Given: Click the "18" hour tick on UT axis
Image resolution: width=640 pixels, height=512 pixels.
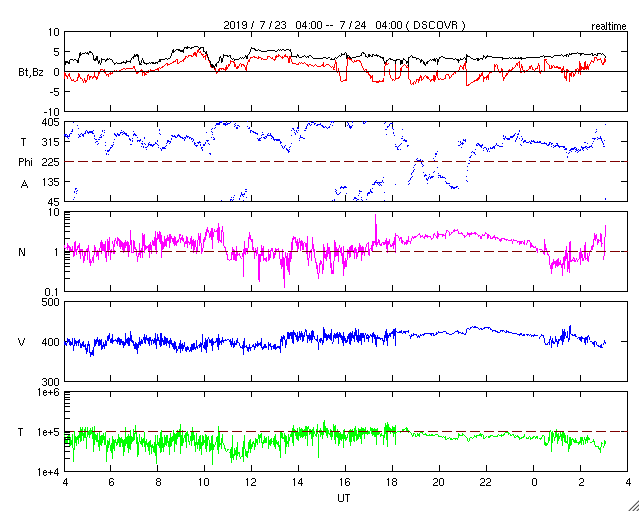Looking at the screenshot, I should (392, 483).
